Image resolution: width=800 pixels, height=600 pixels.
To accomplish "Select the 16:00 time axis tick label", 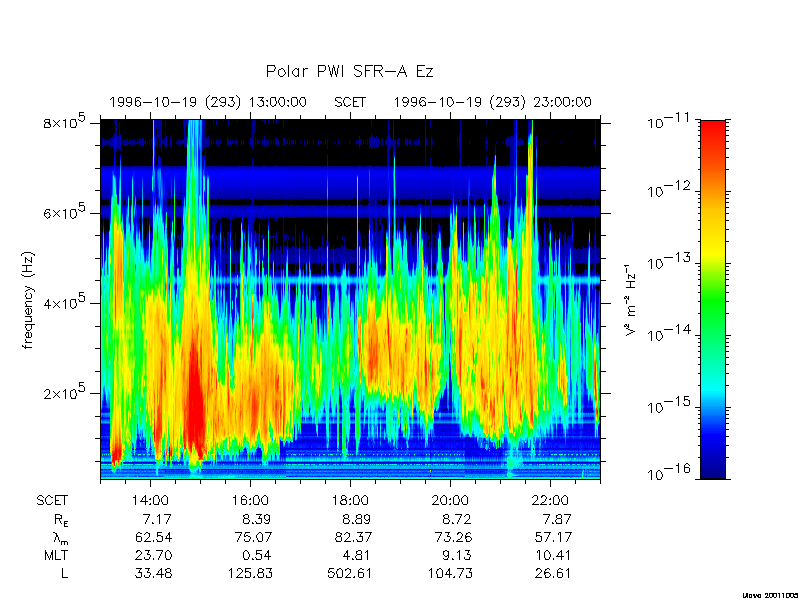I will [x=250, y=500].
